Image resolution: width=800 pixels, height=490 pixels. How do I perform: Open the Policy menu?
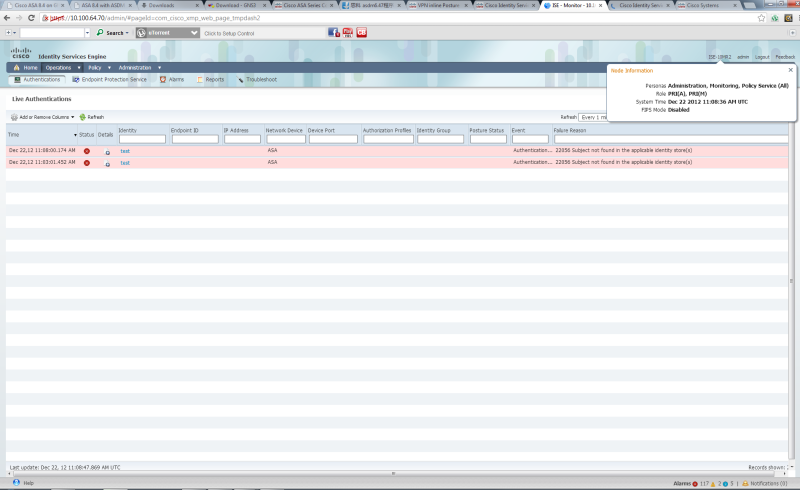(99, 67)
